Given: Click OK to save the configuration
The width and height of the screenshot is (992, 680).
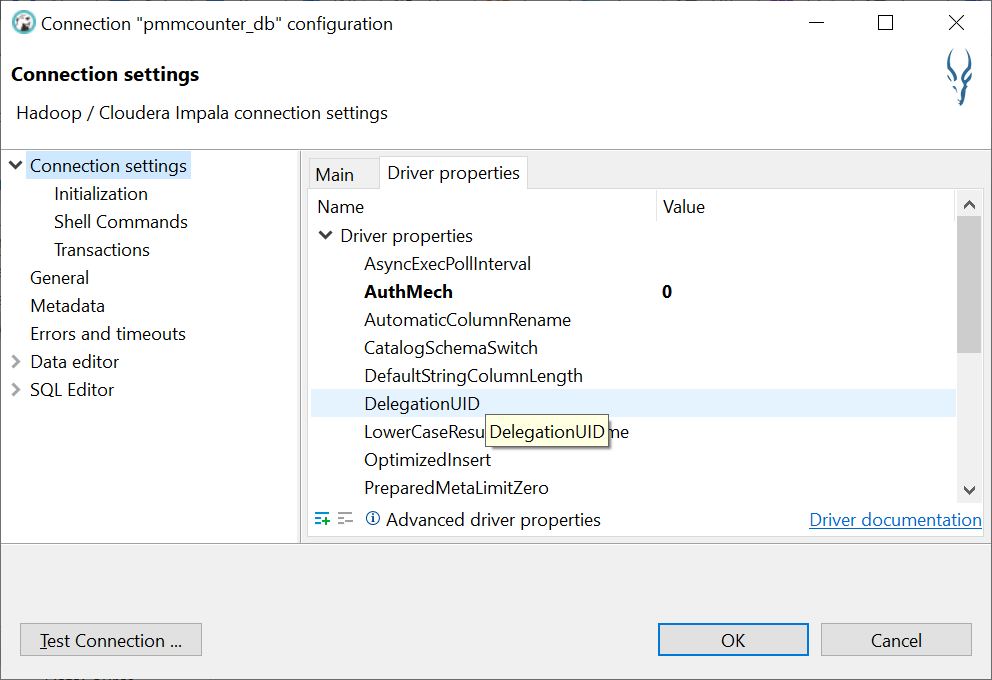Looking at the screenshot, I should (733, 640).
